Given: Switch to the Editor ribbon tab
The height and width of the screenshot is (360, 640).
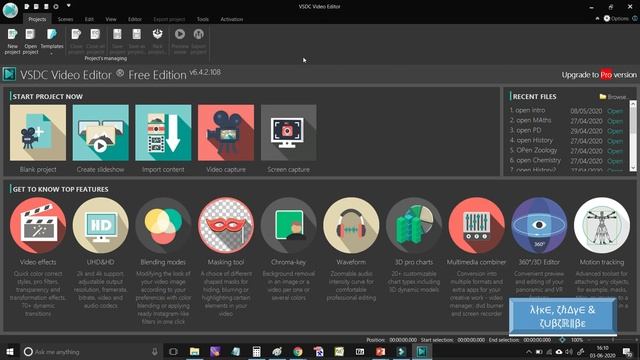Looking at the screenshot, I should coord(135,19).
